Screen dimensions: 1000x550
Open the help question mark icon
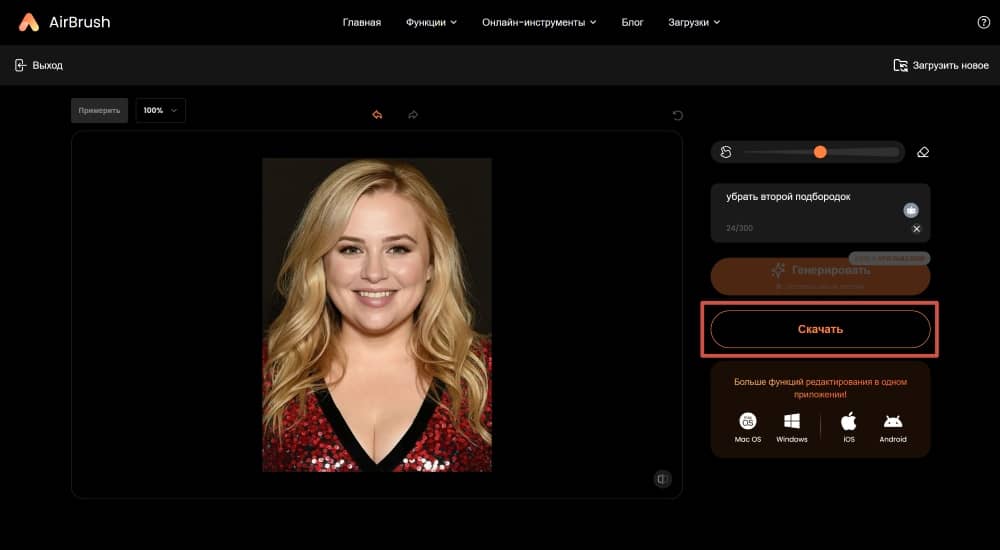pos(983,22)
